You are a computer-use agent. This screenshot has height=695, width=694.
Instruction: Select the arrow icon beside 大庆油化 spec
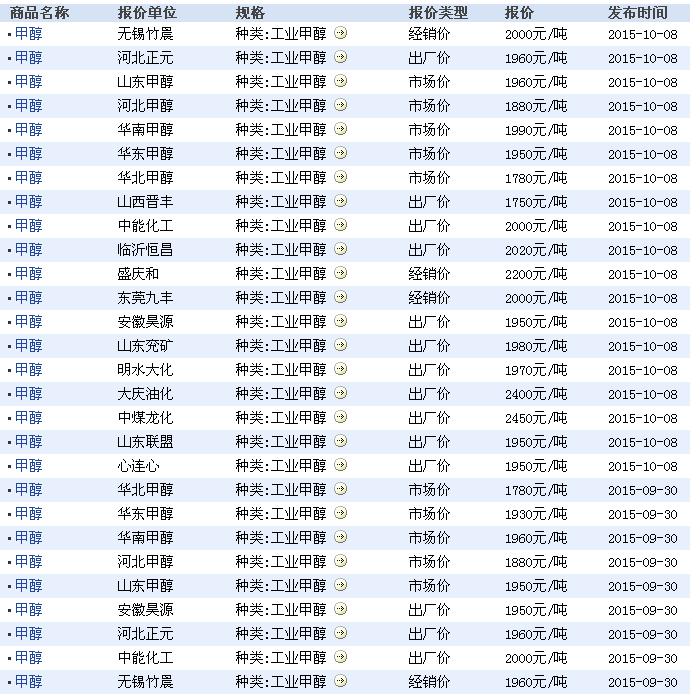click(340, 393)
